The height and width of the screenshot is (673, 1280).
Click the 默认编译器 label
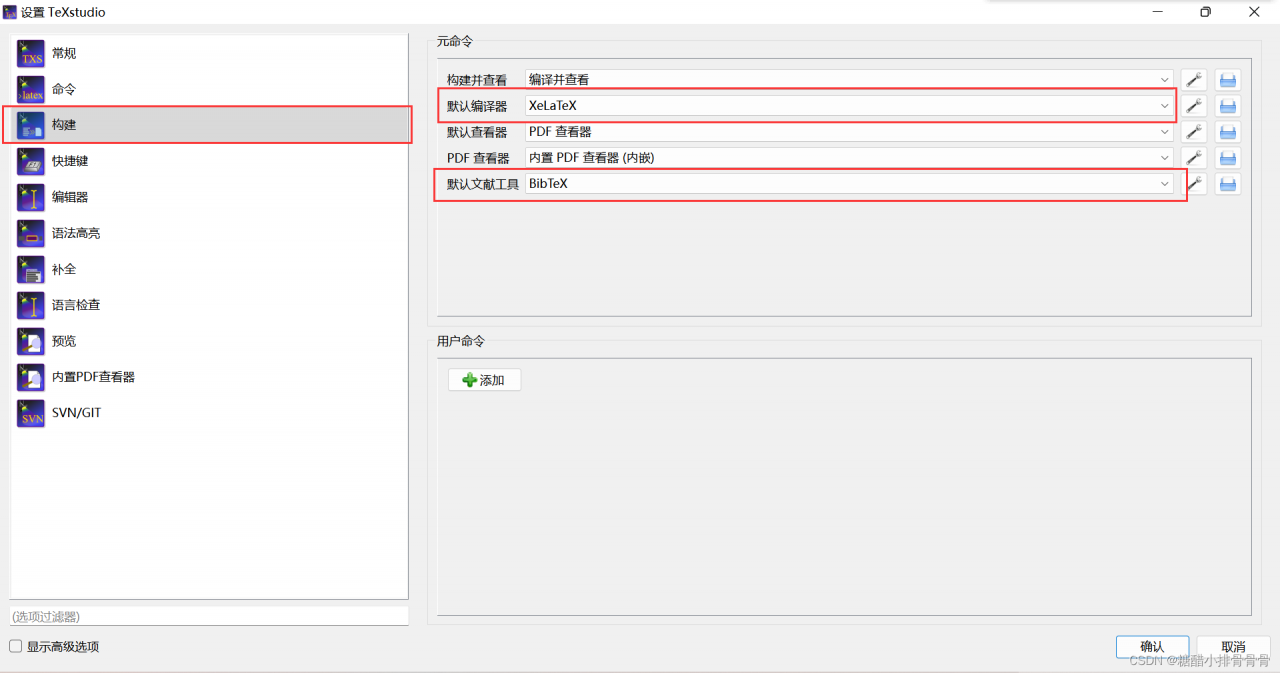pos(477,106)
